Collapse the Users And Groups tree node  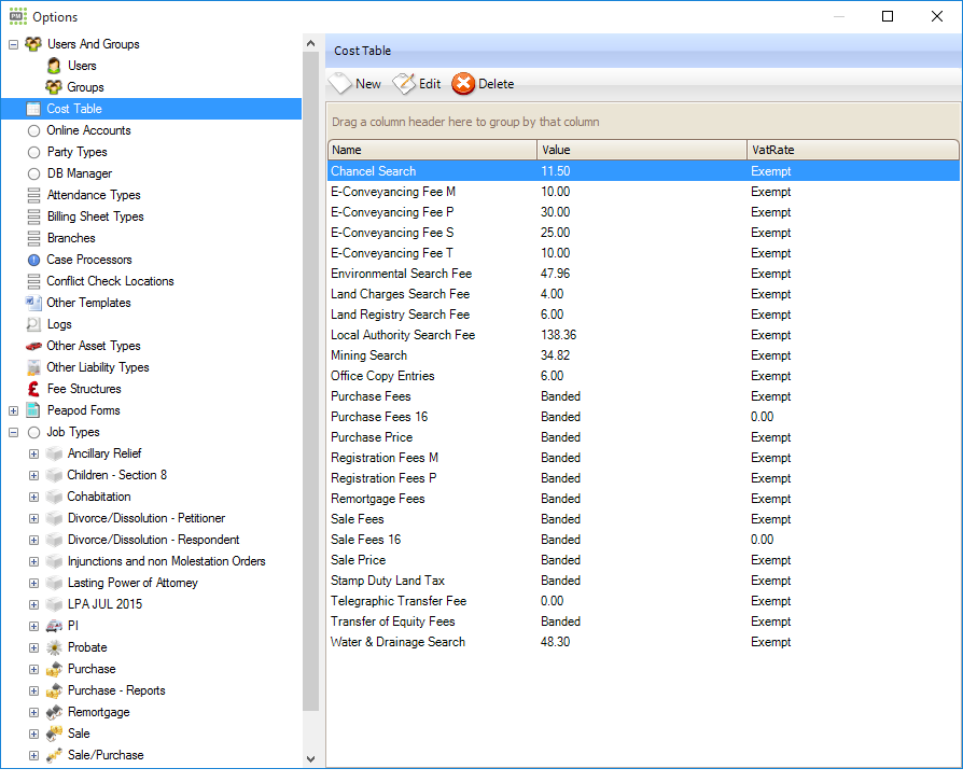[13, 44]
